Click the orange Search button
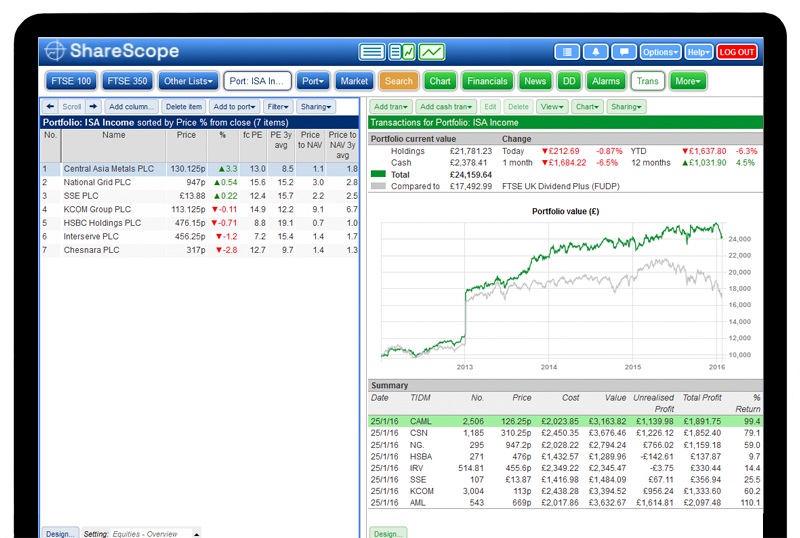800x538 pixels. tap(398, 81)
